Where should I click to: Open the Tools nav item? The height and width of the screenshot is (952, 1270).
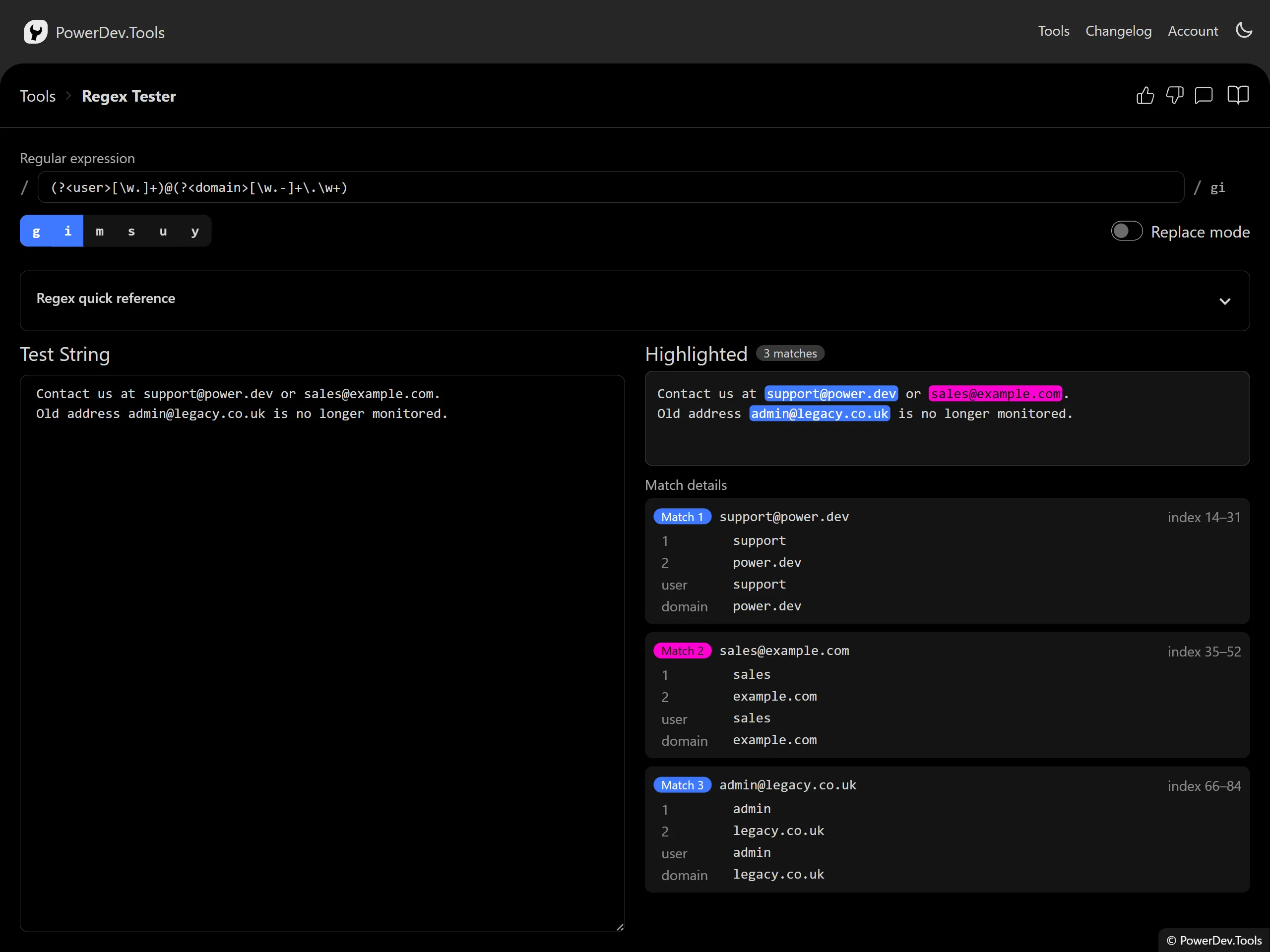coord(1054,31)
